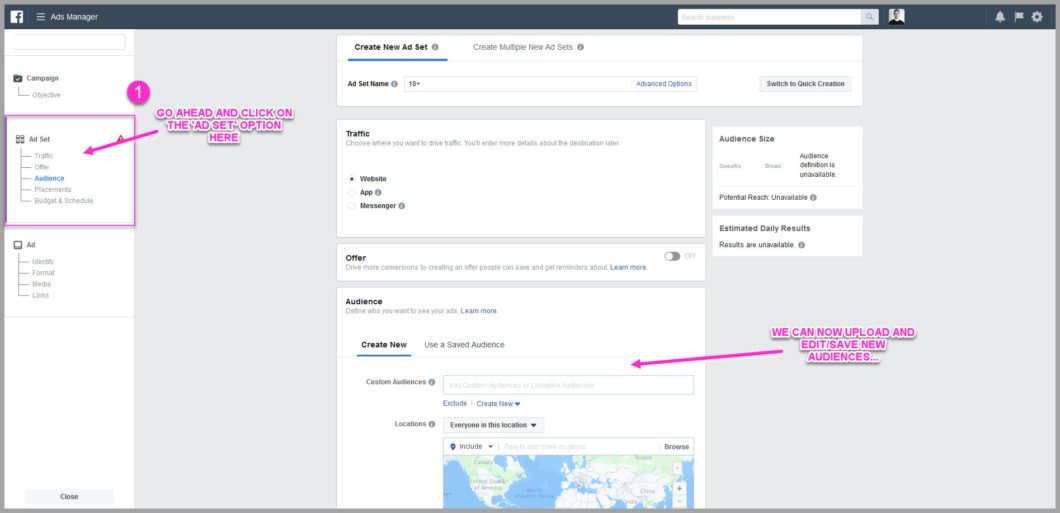Click the map zoom in plus button
Screen dimensions: 1060x513
click(x=679, y=488)
